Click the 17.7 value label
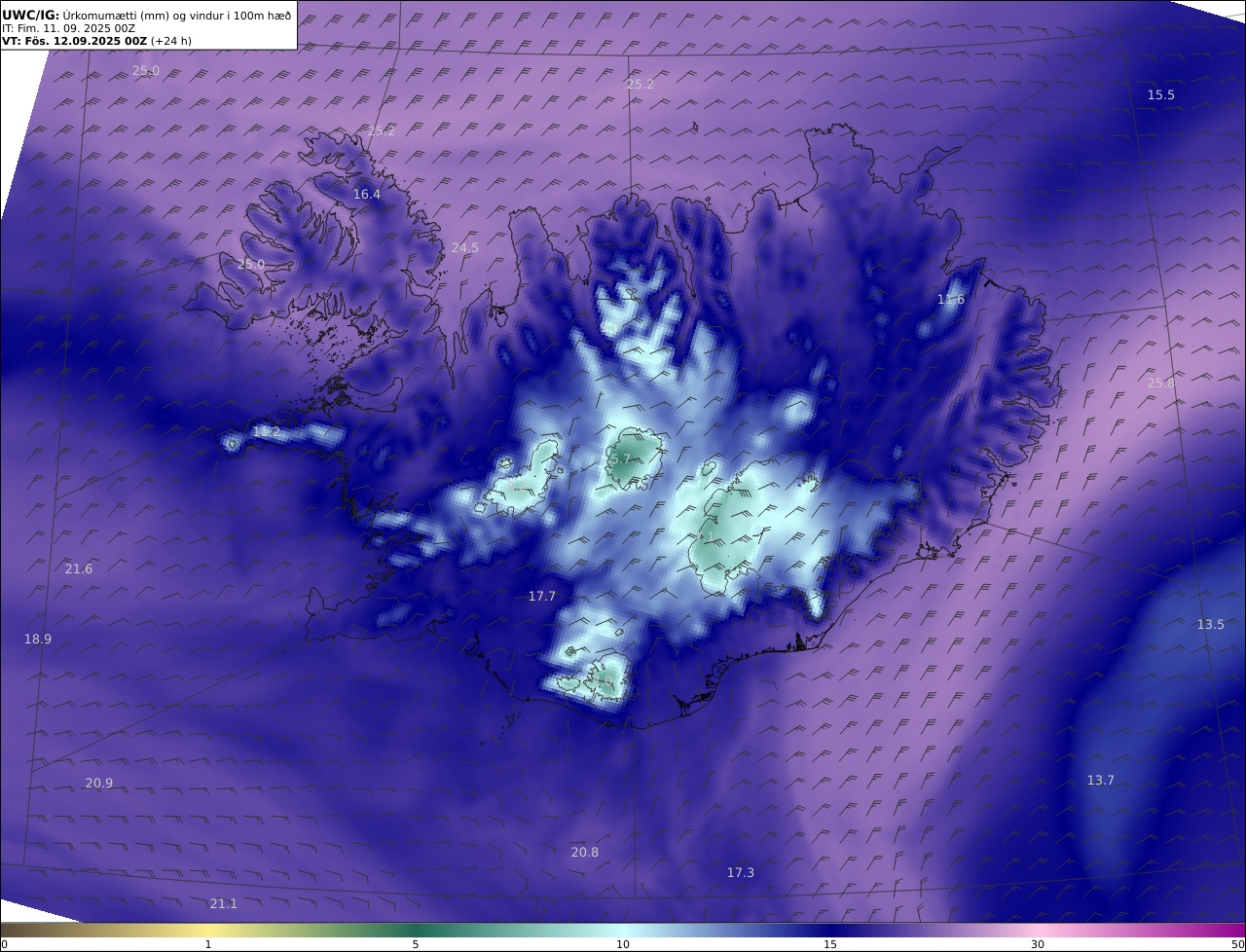This screenshot has width=1246, height=952. tap(541, 597)
